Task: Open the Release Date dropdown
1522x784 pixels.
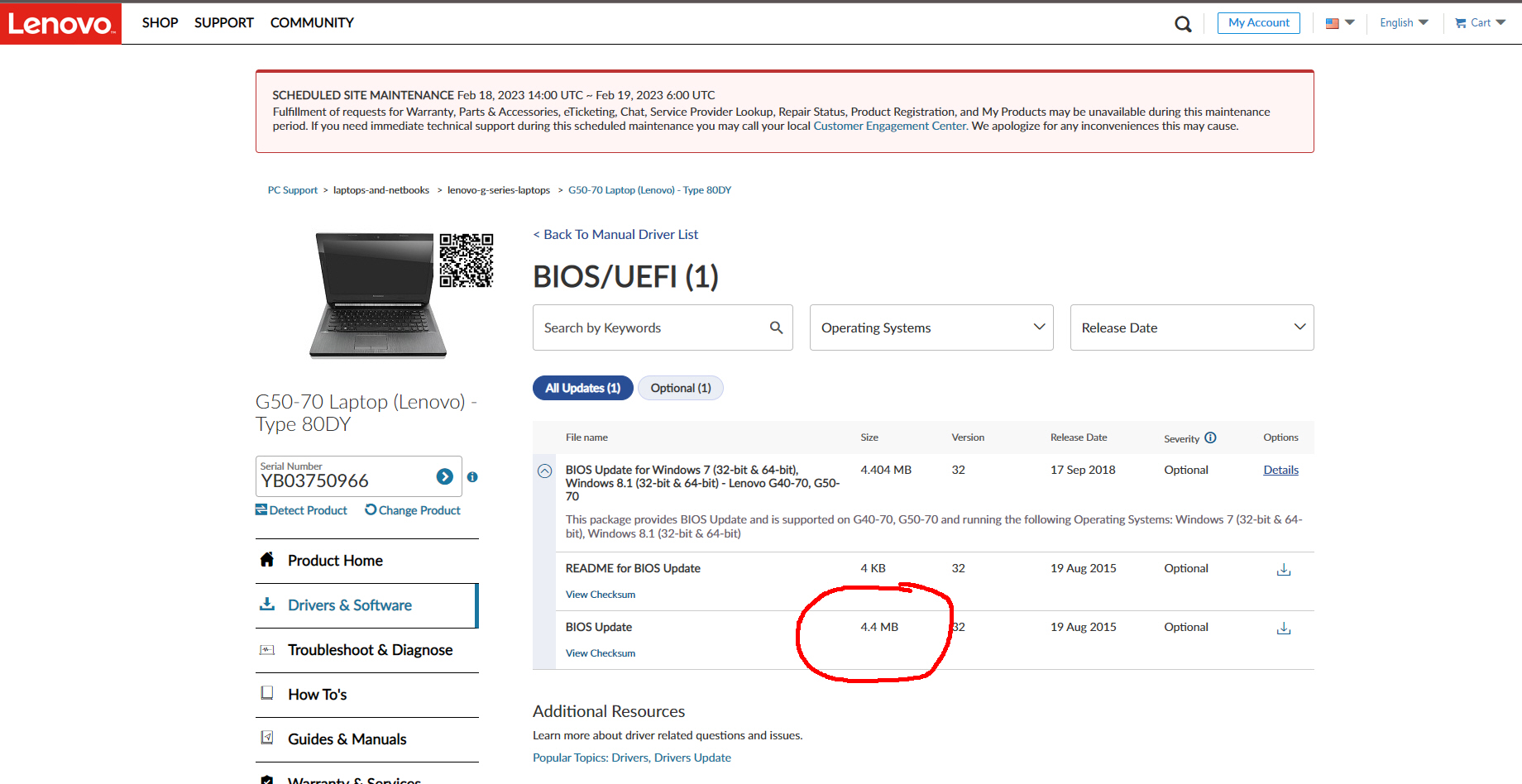Action: click(1192, 327)
